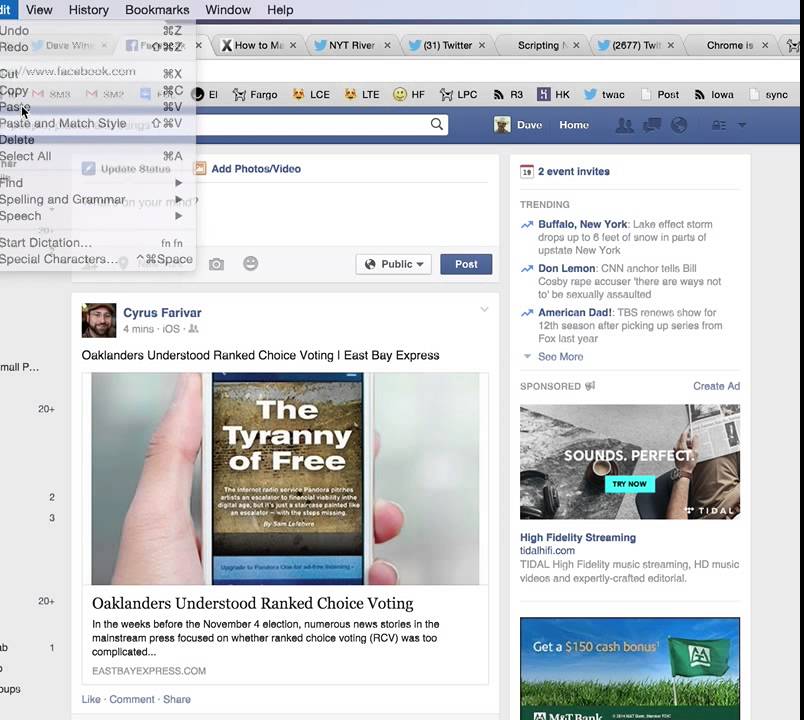Open the R3 feed bookmark
The image size is (804, 720).
pyautogui.click(x=508, y=94)
